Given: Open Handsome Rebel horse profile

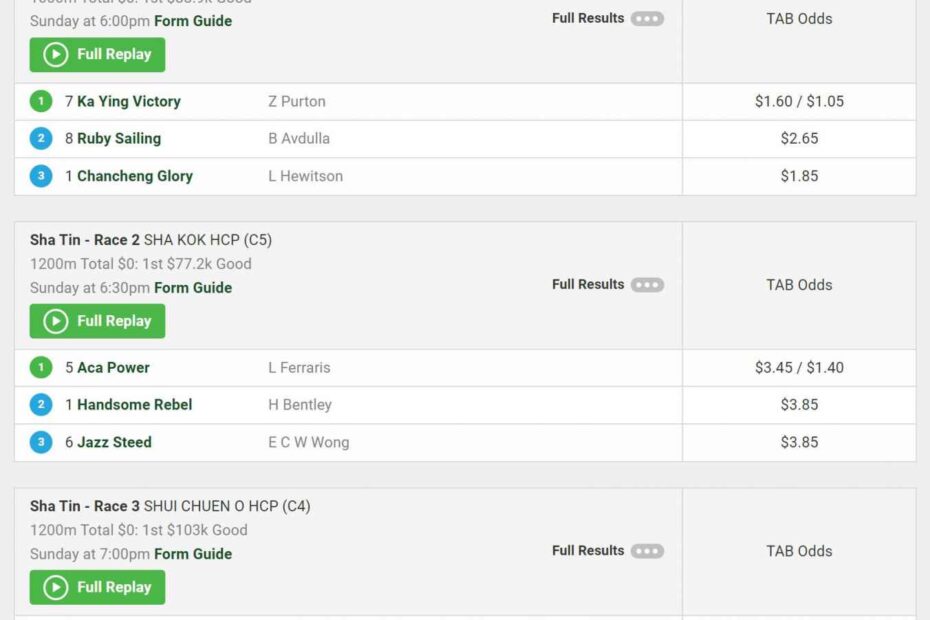Looking at the screenshot, I should click(x=134, y=405).
